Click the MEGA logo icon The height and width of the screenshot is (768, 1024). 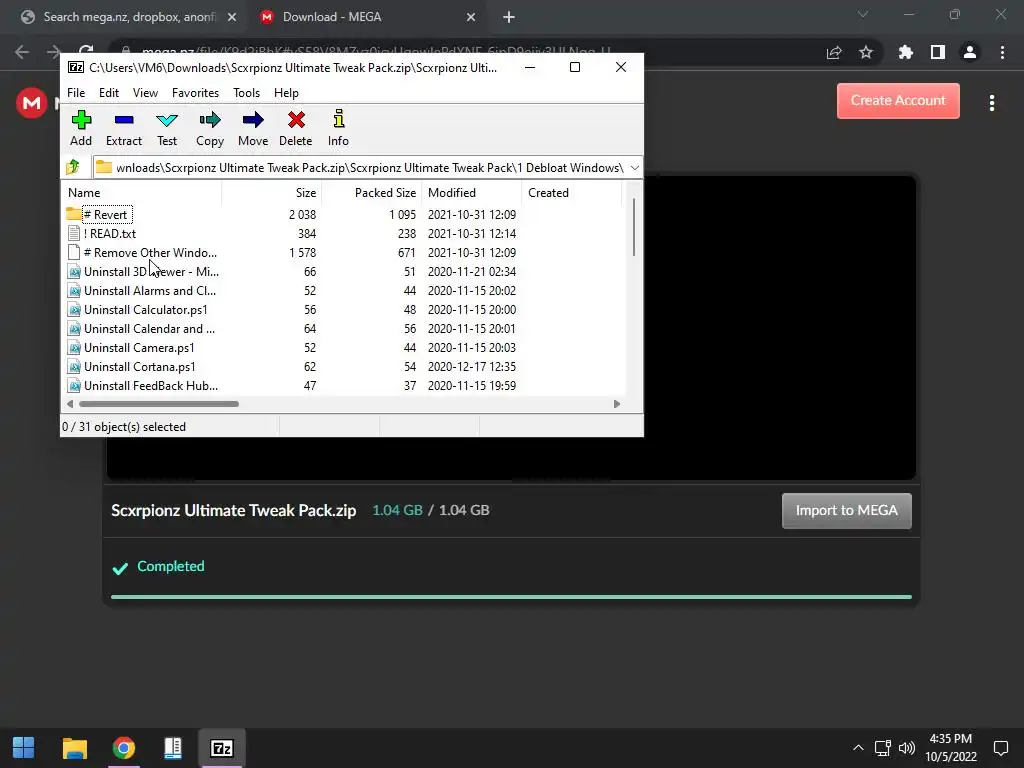coord(31,103)
